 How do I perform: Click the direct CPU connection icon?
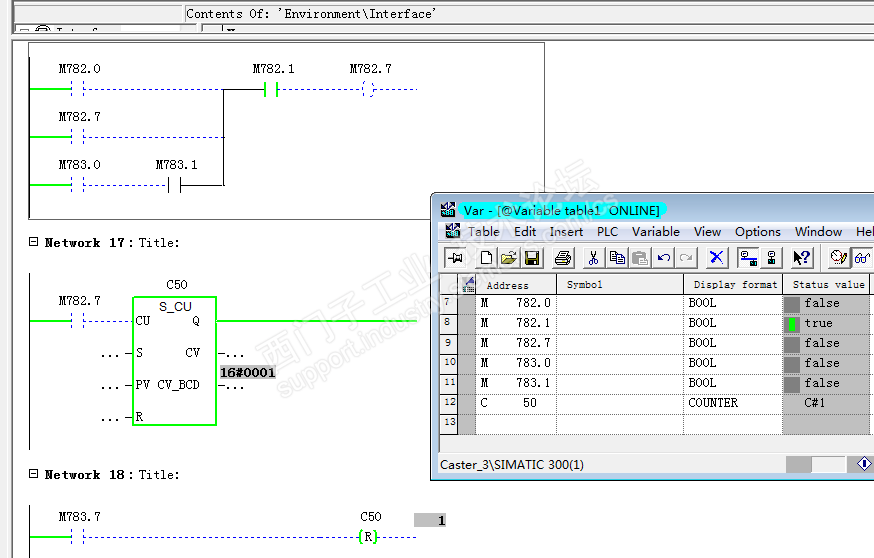[x=771, y=258]
